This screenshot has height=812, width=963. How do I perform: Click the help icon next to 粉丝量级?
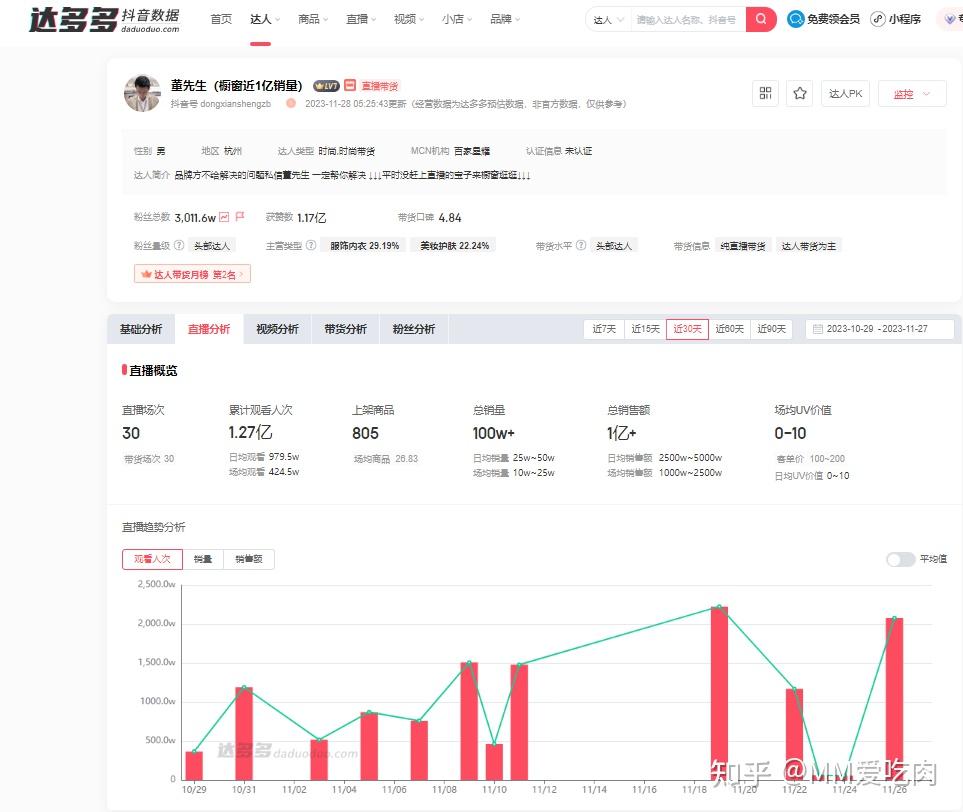click(x=179, y=245)
